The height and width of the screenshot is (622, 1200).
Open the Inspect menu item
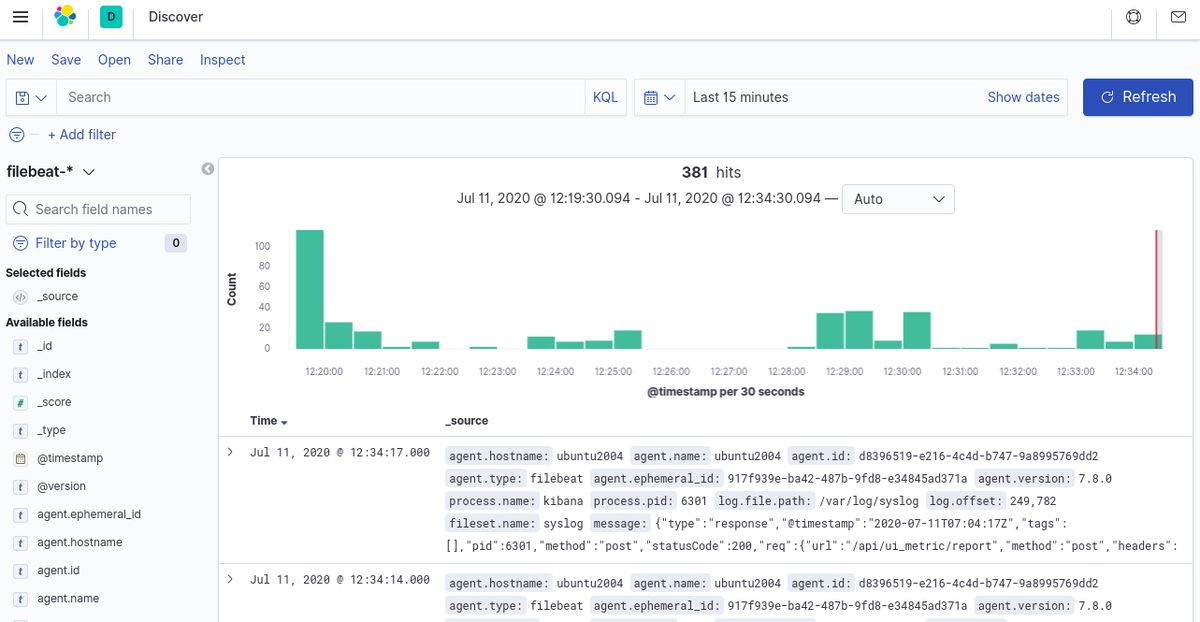222,60
